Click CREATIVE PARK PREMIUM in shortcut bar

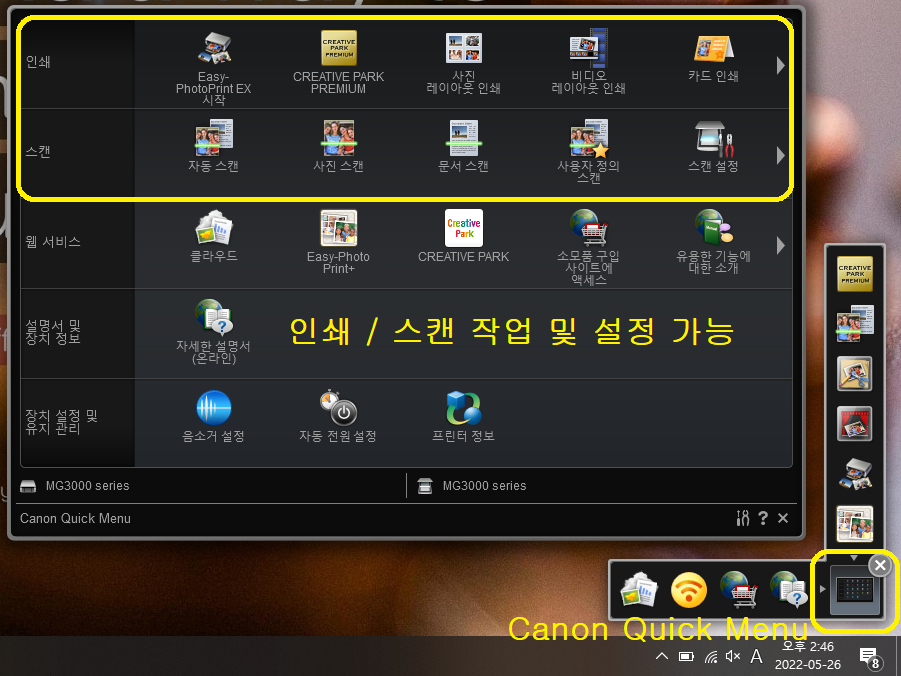click(854, 274)
